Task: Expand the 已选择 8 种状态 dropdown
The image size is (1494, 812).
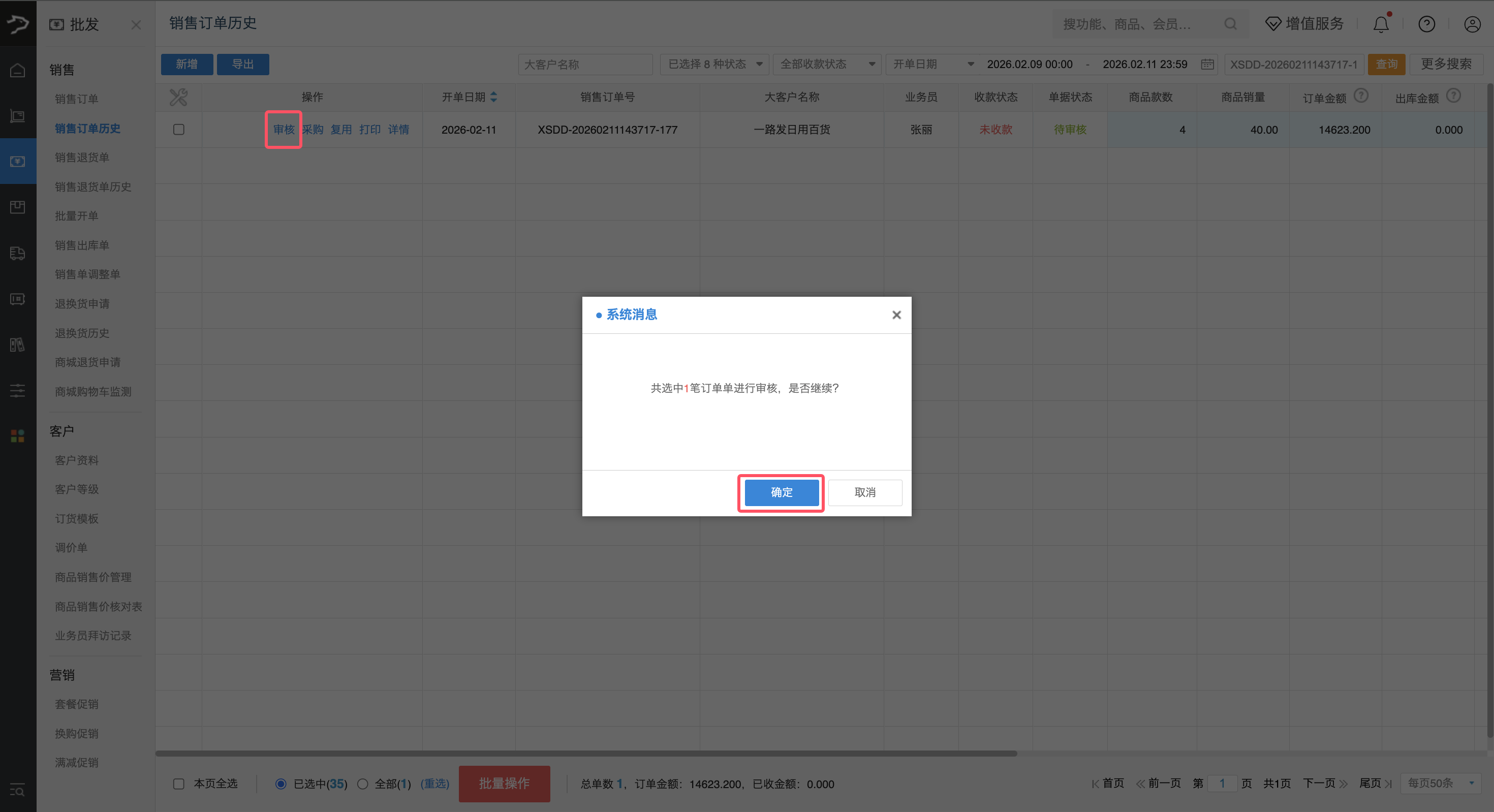Action: point(714,65)
